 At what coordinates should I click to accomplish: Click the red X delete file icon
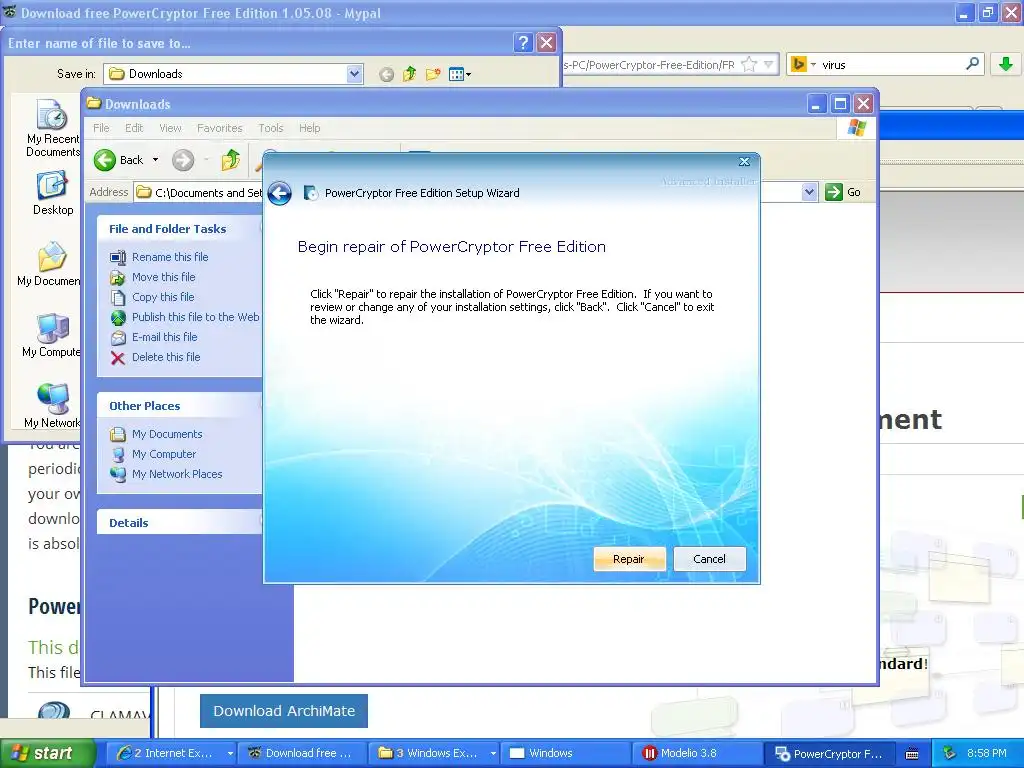[x=118, y=358]
